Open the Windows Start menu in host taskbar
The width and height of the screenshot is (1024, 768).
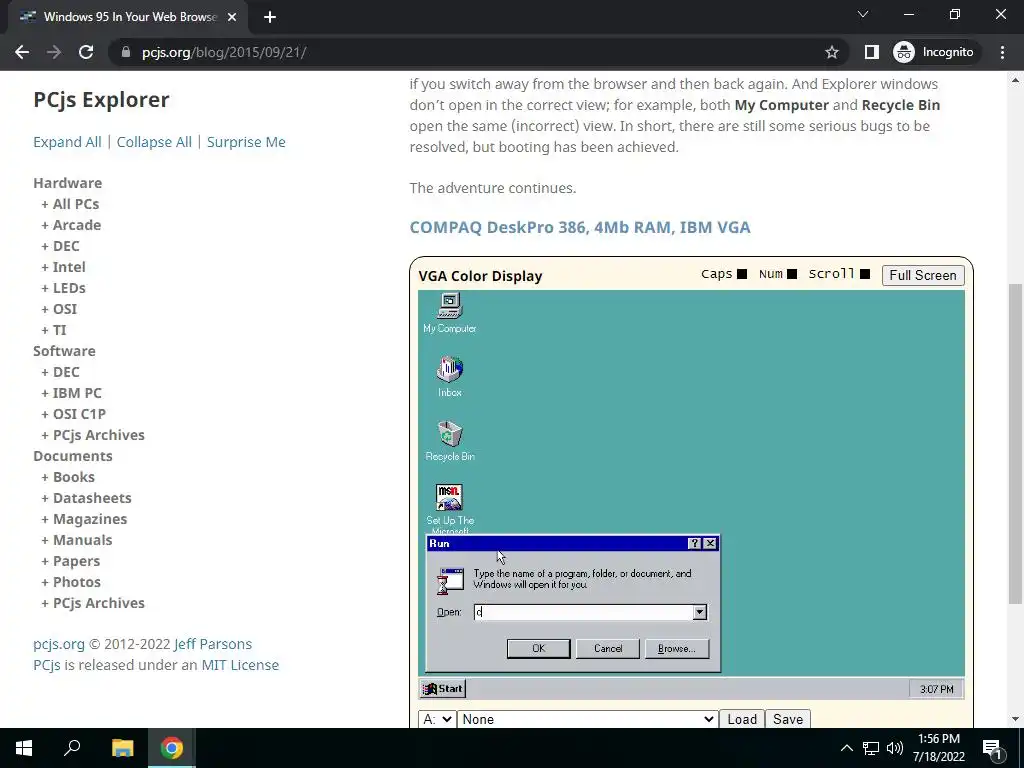coord(24,748)
